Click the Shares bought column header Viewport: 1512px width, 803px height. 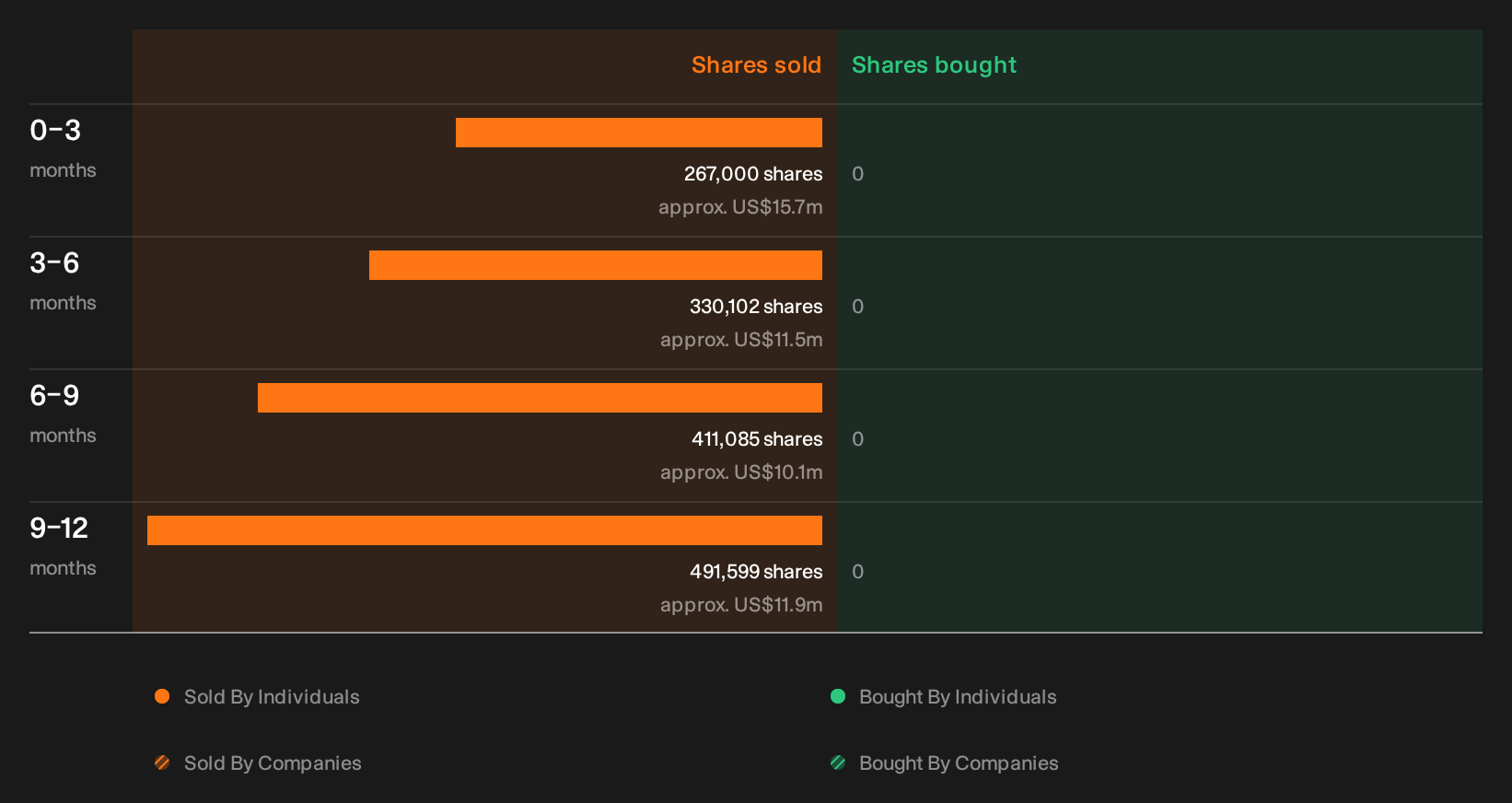coord(934,65)
